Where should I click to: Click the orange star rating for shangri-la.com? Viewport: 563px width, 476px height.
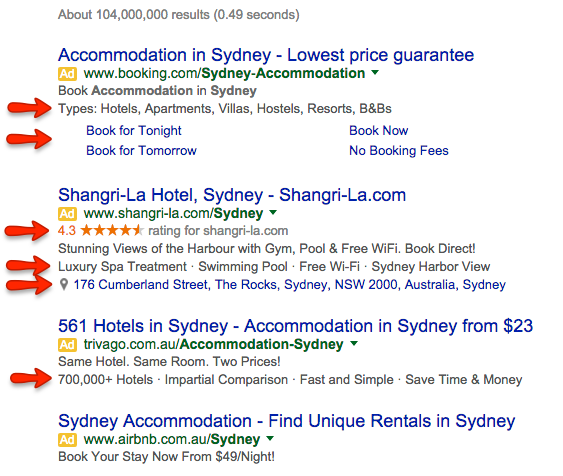[112, 230]
